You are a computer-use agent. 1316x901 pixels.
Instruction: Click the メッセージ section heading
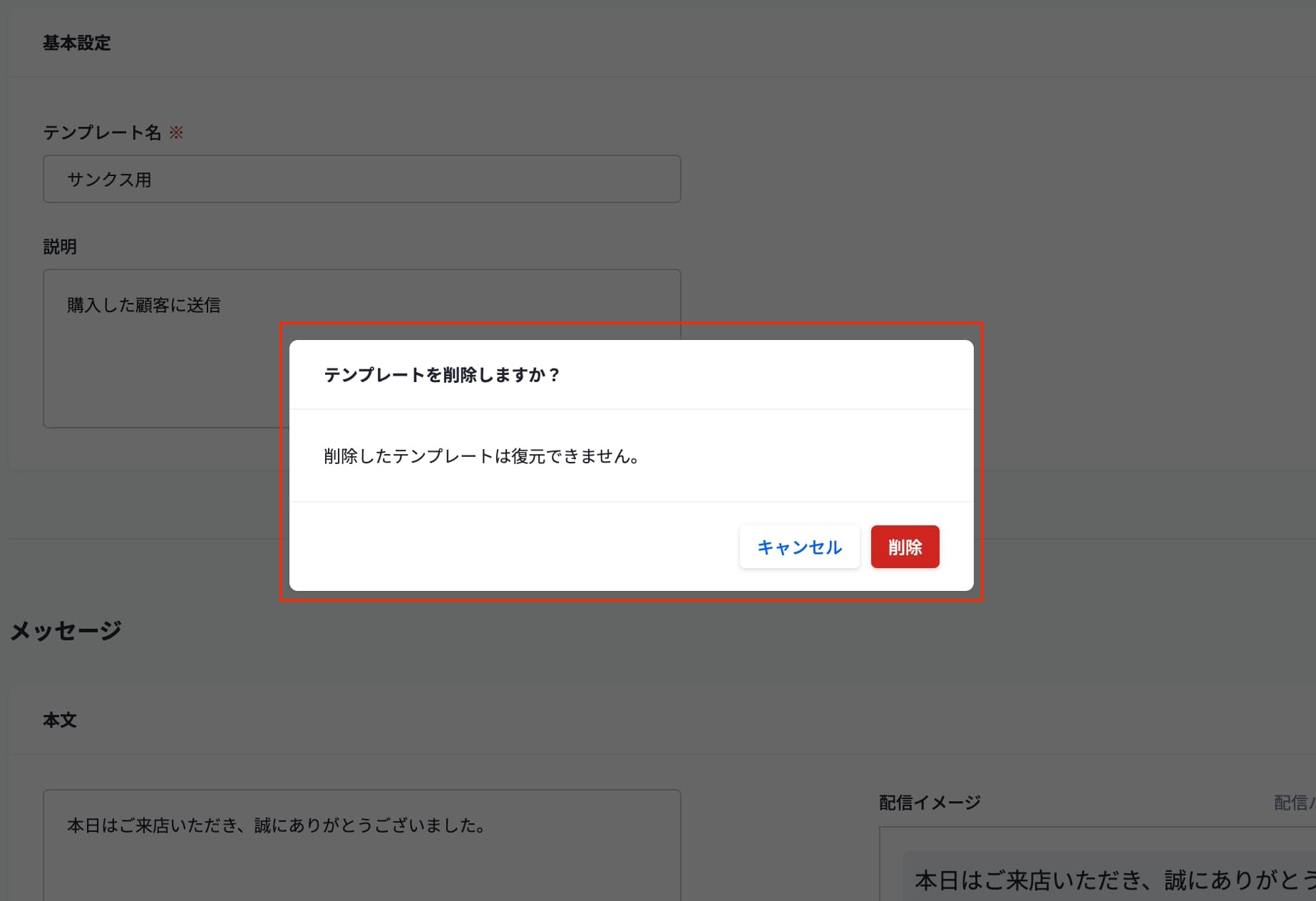(66, 630)
